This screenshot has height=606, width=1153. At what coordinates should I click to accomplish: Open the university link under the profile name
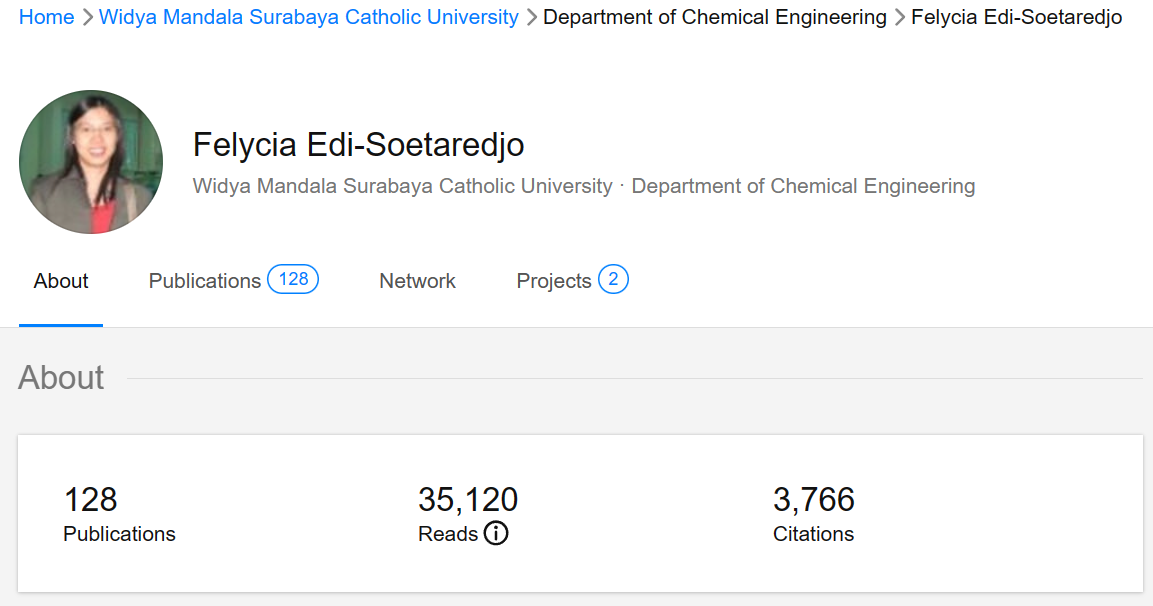(402, 186)
